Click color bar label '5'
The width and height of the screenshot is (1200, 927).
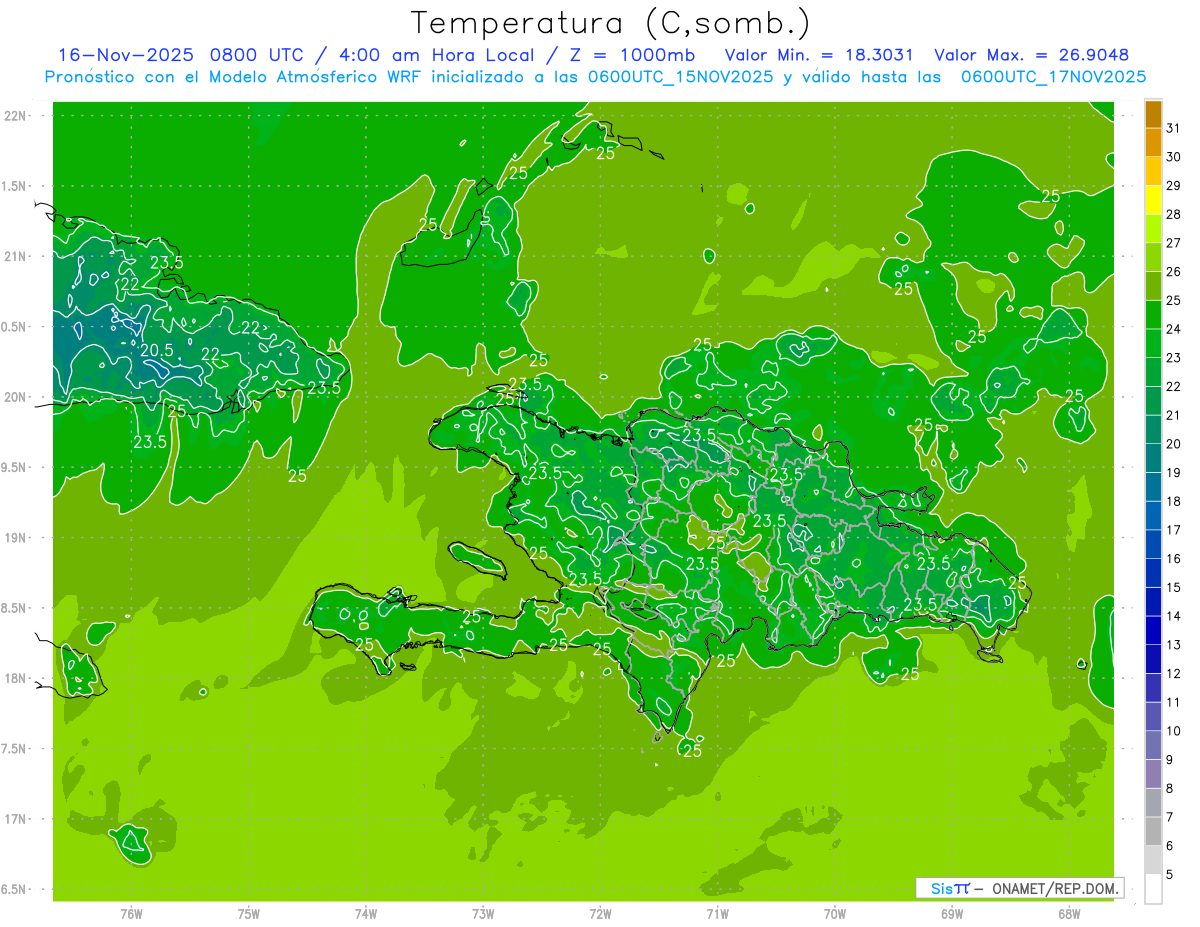[1170, 875]
